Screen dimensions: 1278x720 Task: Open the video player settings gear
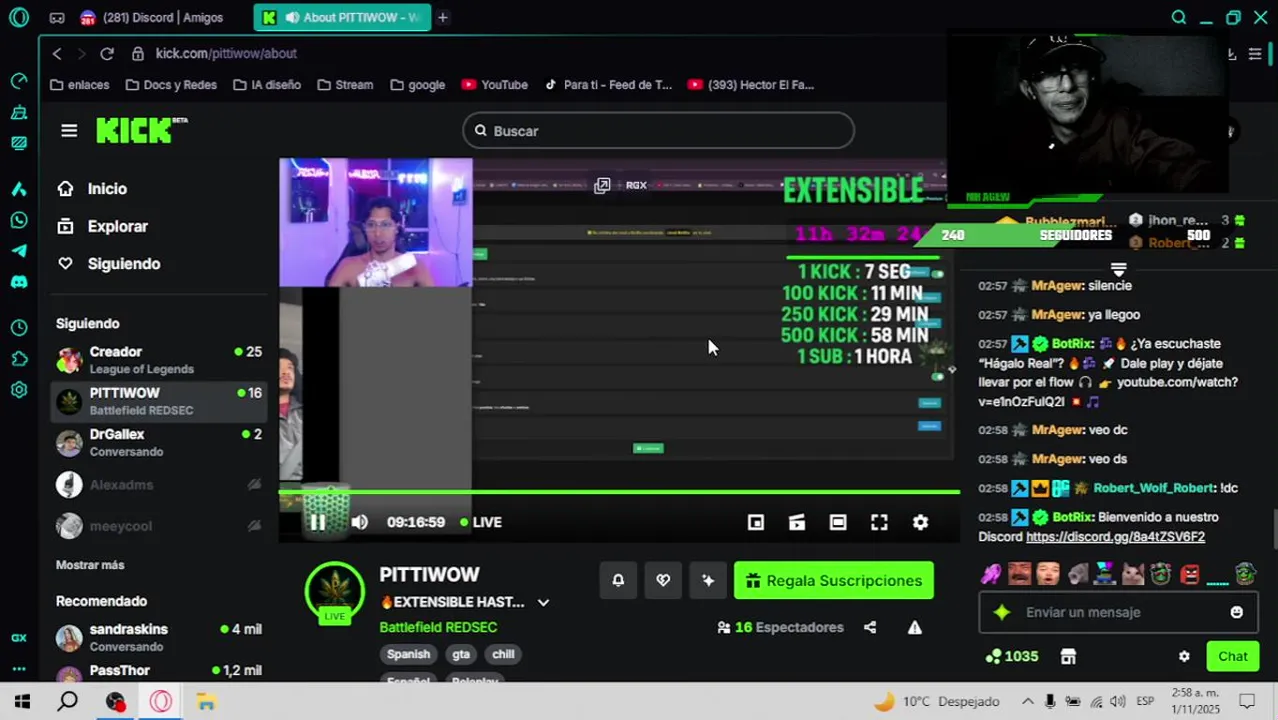click(x=920, y=522)
